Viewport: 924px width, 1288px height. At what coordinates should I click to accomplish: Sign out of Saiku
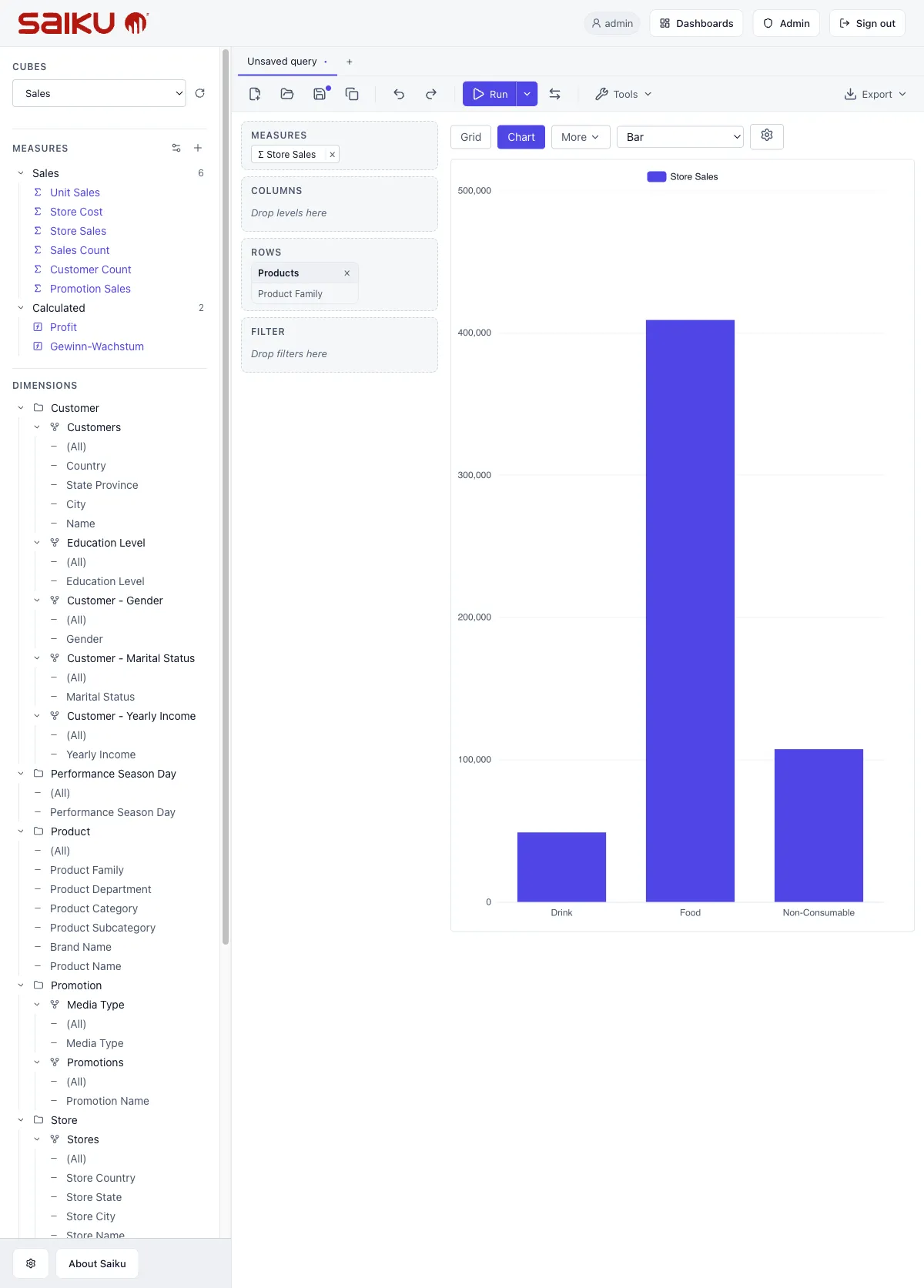coord(867,23)
